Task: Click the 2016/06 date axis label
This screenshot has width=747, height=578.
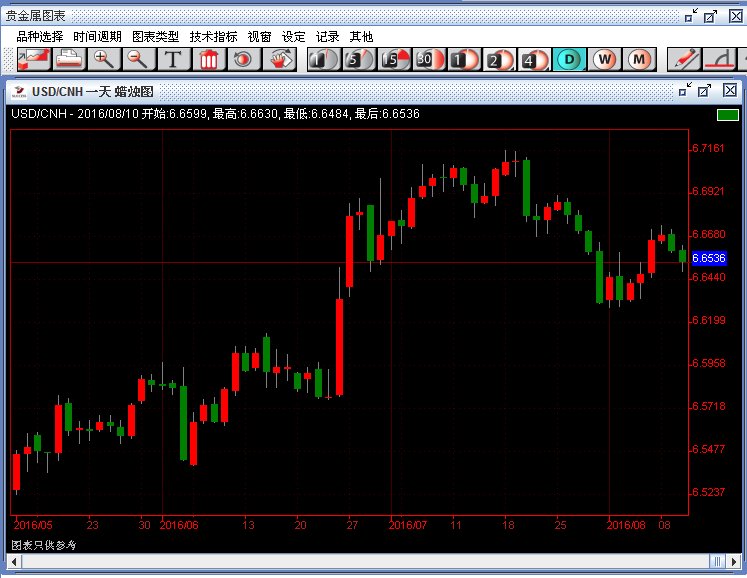Action: 179,525
